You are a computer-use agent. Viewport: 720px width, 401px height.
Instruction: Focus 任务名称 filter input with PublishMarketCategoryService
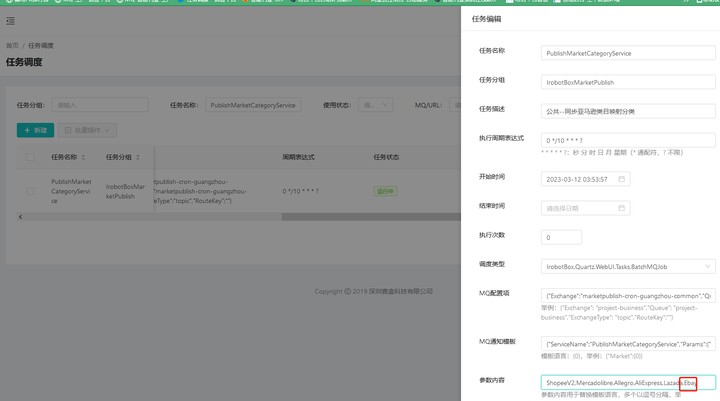(x=253, y=105)
